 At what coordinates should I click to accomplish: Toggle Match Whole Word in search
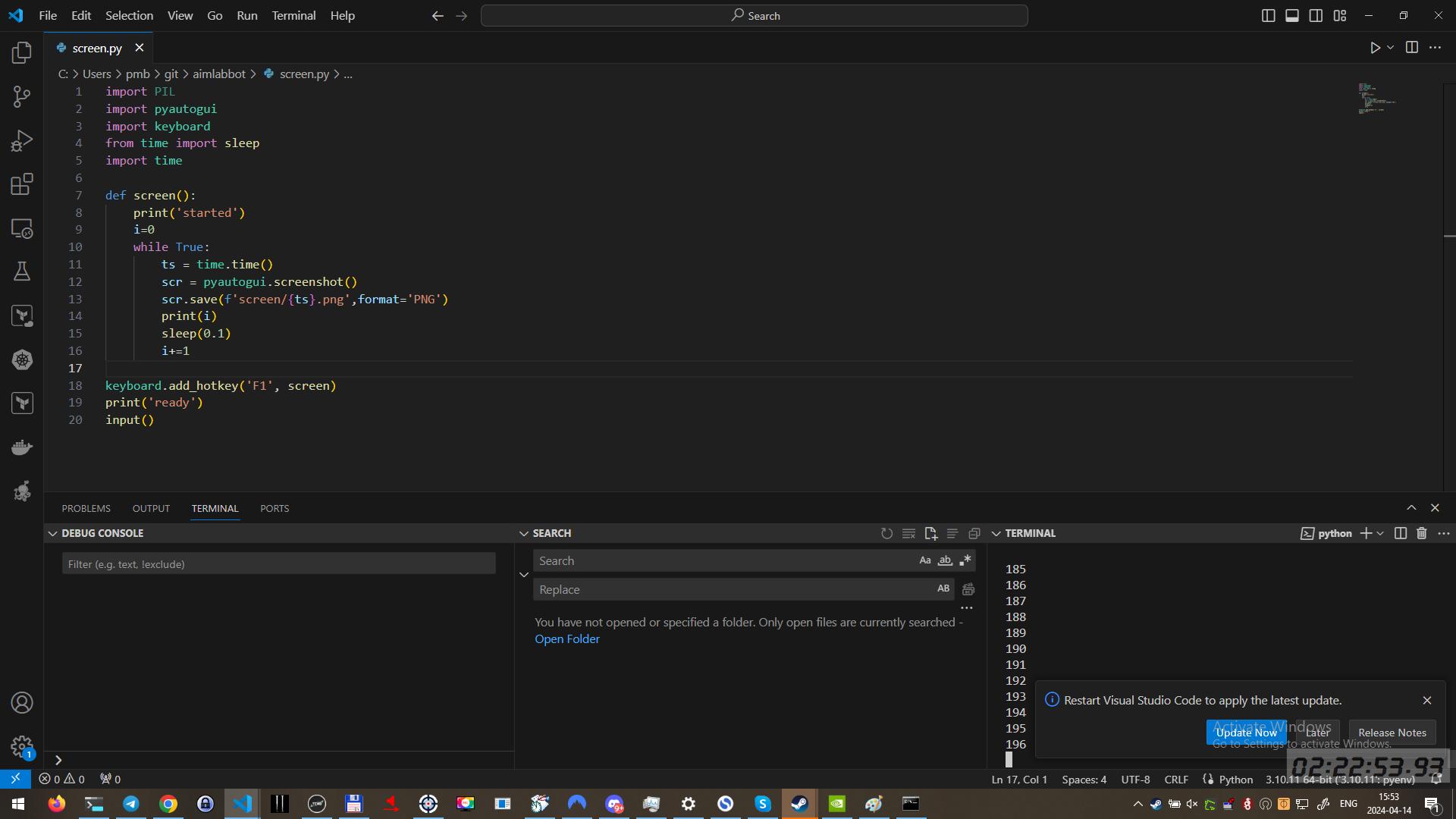(x=945, y=560)
